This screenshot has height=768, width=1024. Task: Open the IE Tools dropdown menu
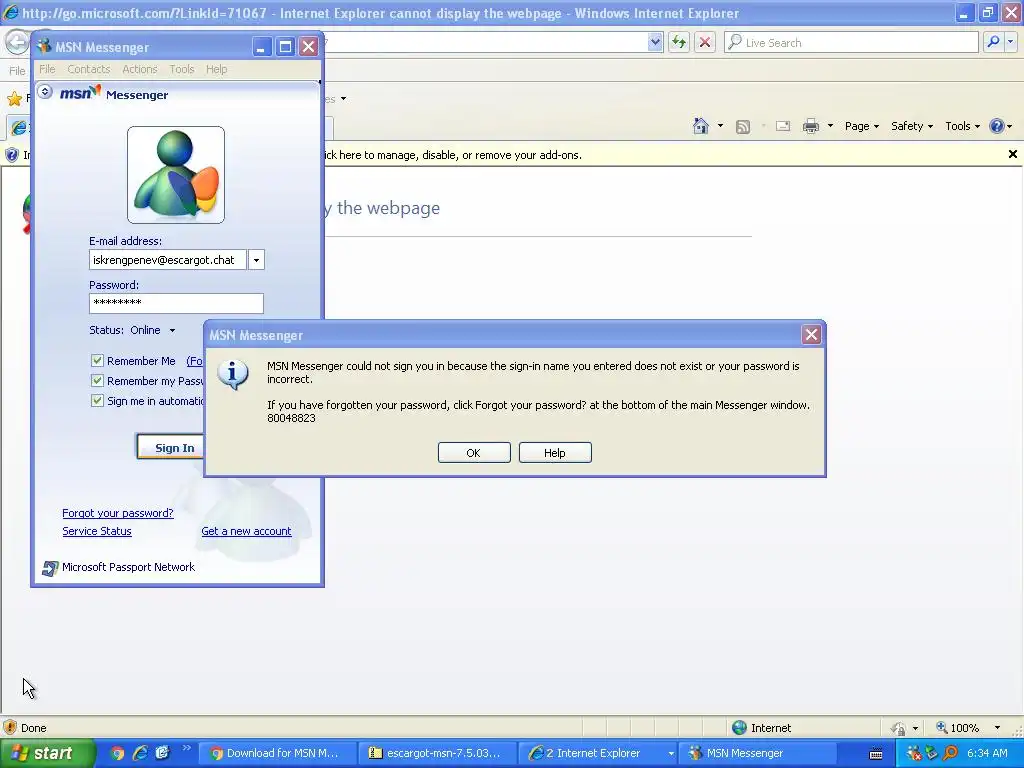[x=963, y=126]
